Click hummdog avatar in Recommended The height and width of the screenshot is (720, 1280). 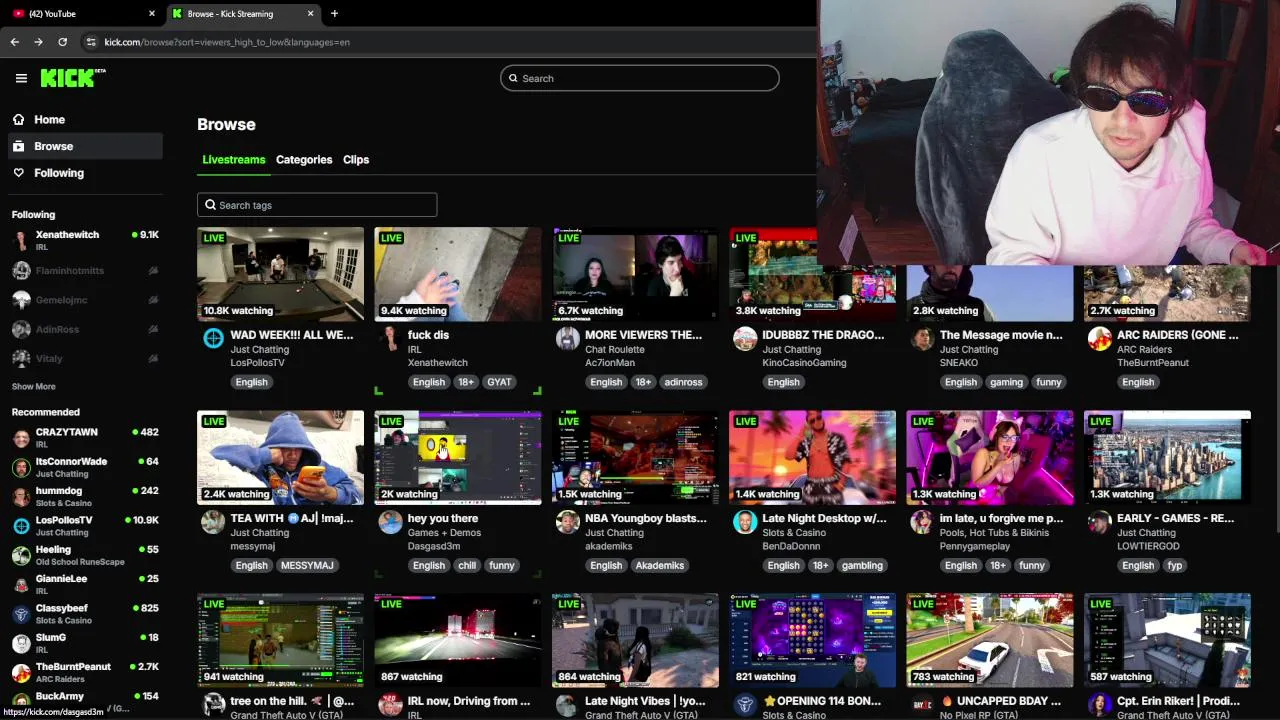pyautogui.click(x=21, y=497)
